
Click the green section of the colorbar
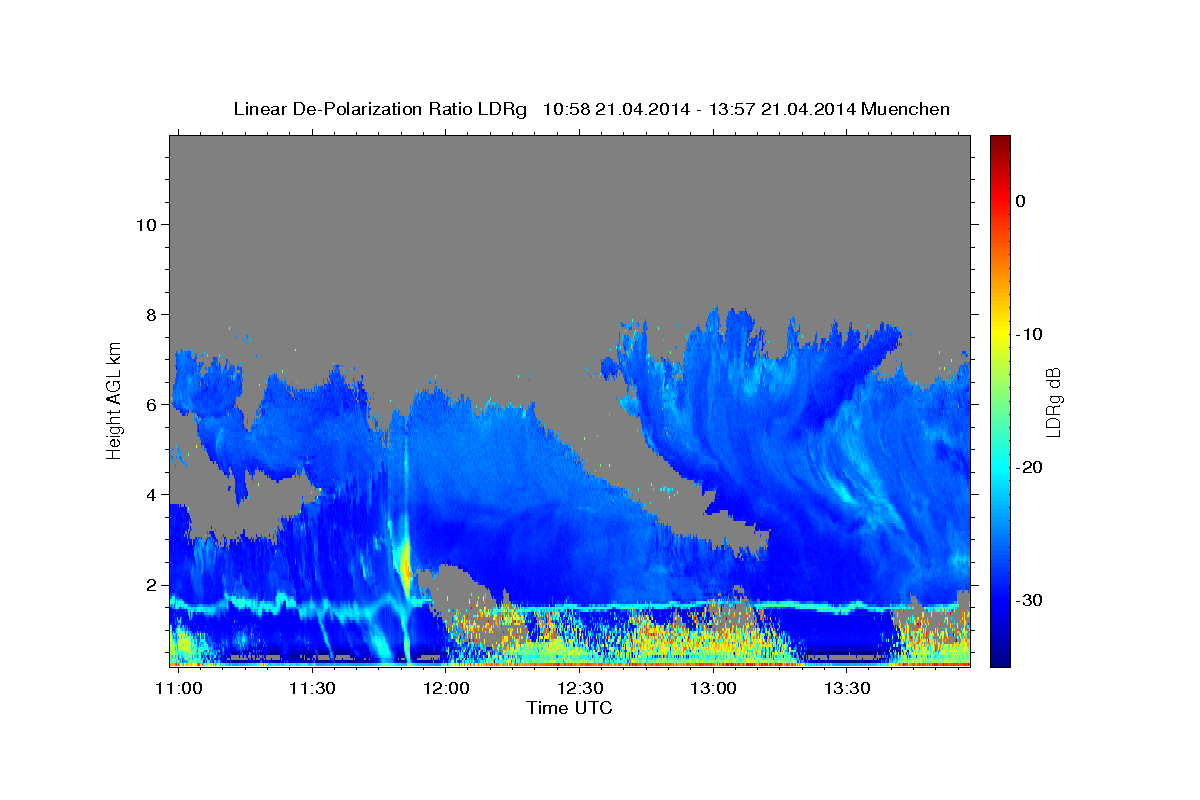tap(1000, 400)
